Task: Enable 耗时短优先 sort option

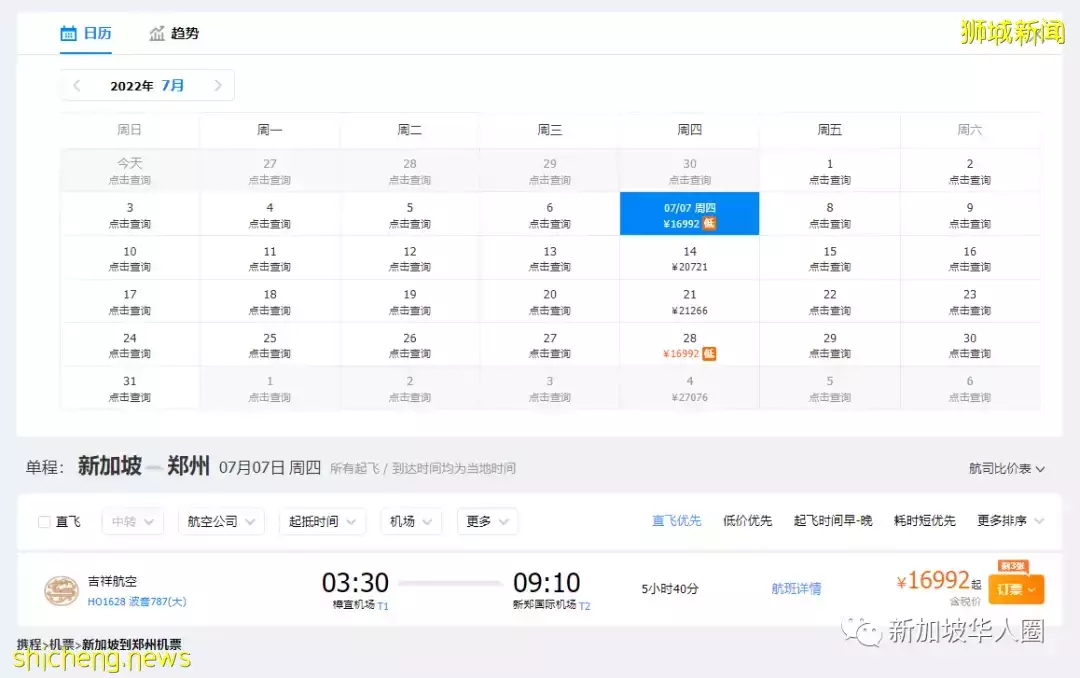Action: [x=923, y=520]
